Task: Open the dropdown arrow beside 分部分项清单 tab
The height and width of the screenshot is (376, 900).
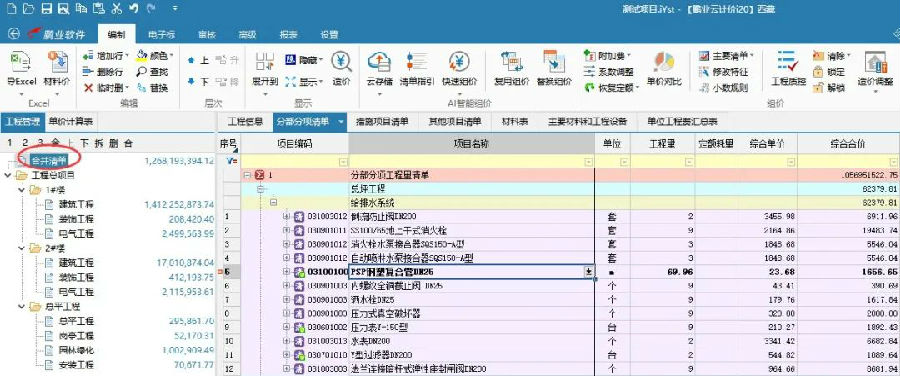Action: click(340, 122)
